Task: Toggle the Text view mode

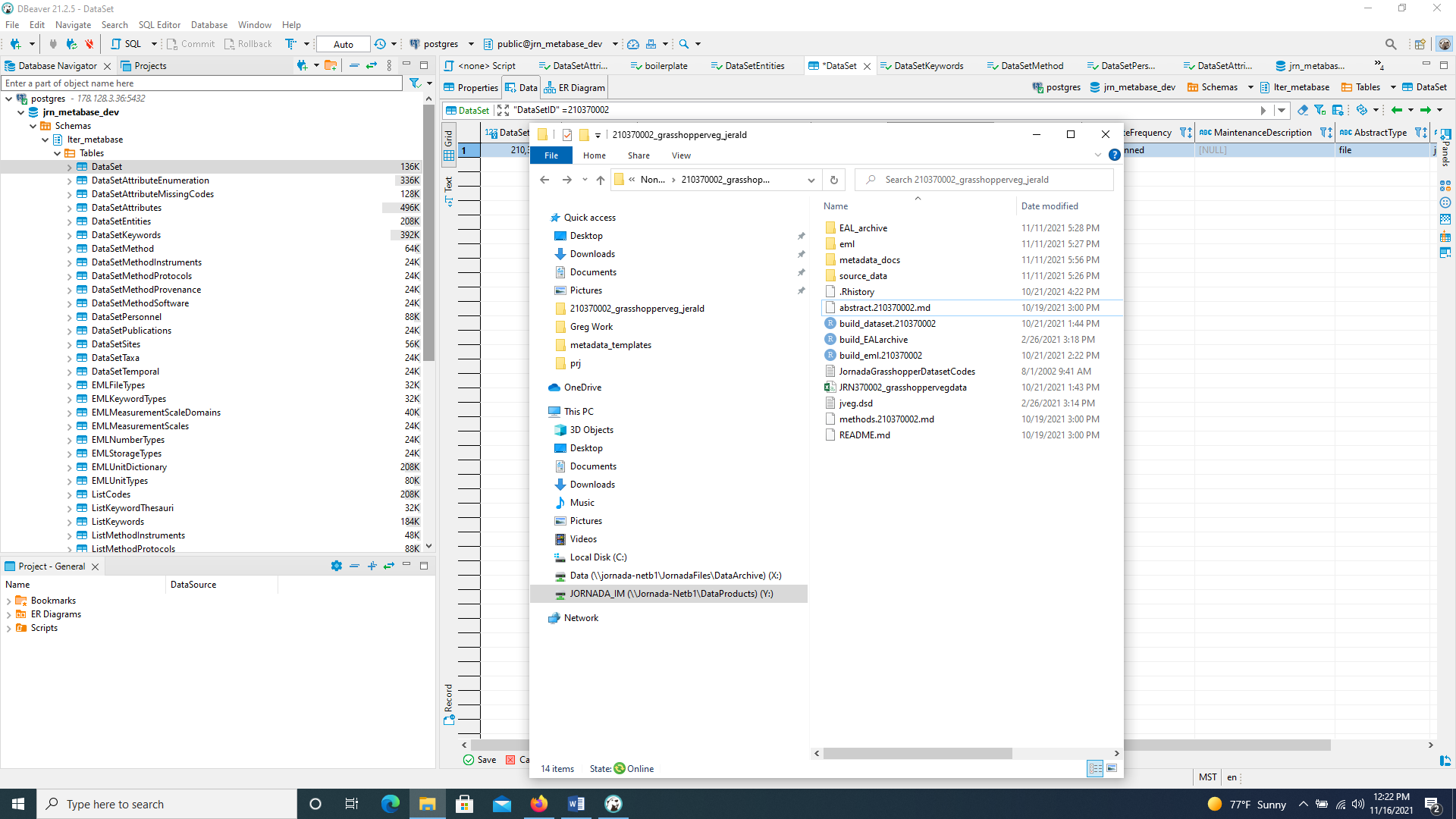Action: point(449,191)
